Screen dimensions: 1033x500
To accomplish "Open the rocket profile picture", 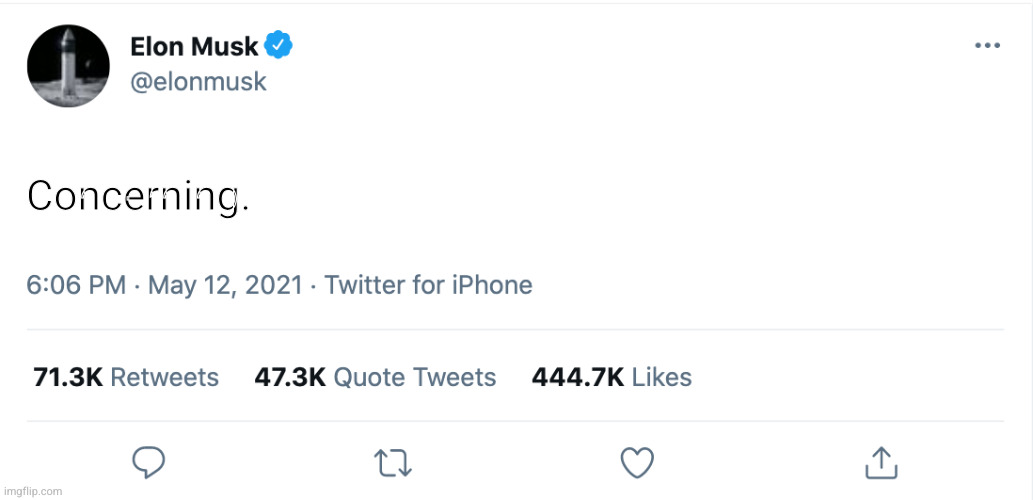I will click(68, 66).
